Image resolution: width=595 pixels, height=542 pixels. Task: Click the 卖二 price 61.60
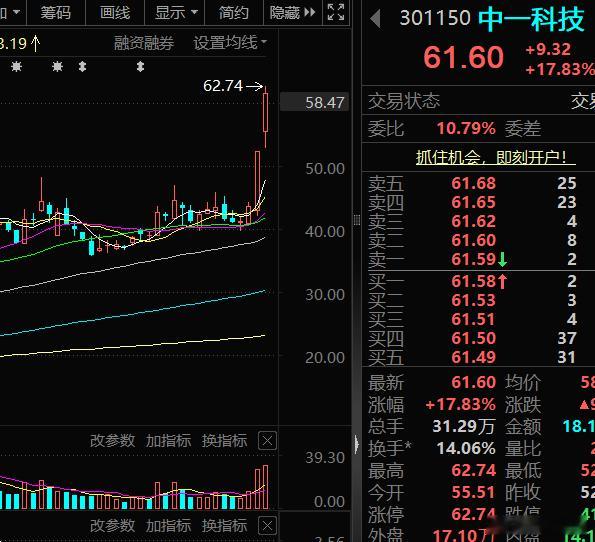coord(473,240)
